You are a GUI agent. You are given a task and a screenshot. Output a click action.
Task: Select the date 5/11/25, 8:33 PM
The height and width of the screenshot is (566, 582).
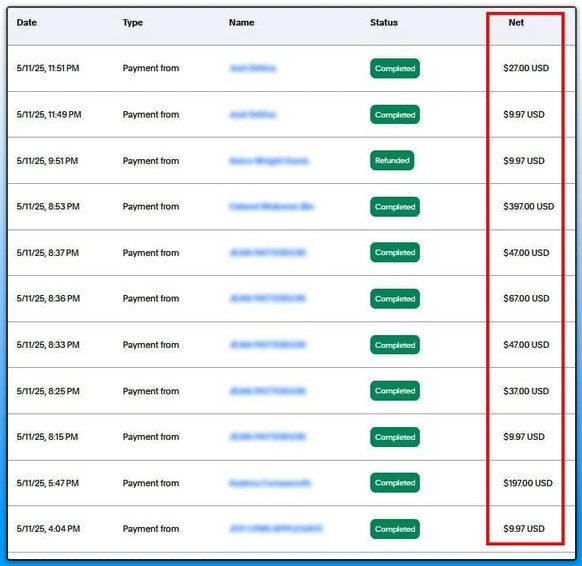pos(48,345)
